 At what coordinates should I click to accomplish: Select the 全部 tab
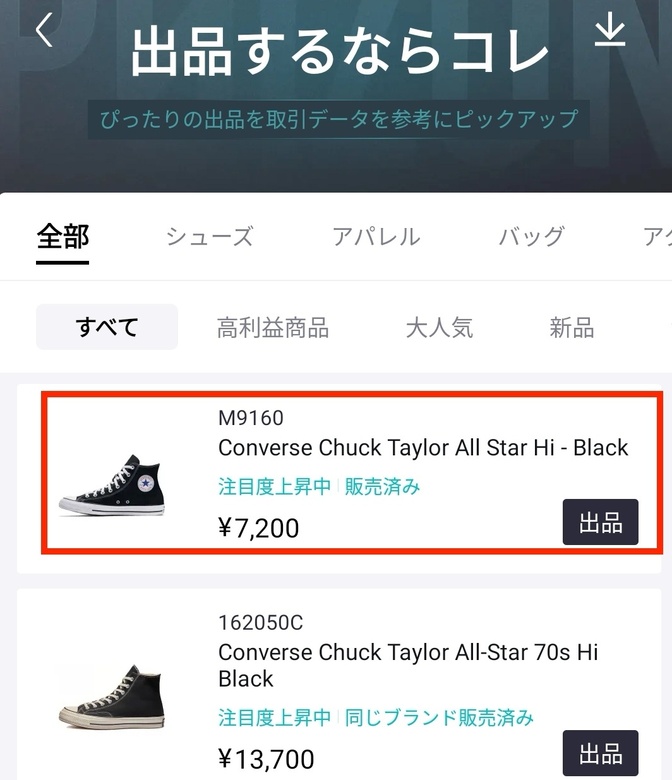pyautogui.click(x=63, y=236)
